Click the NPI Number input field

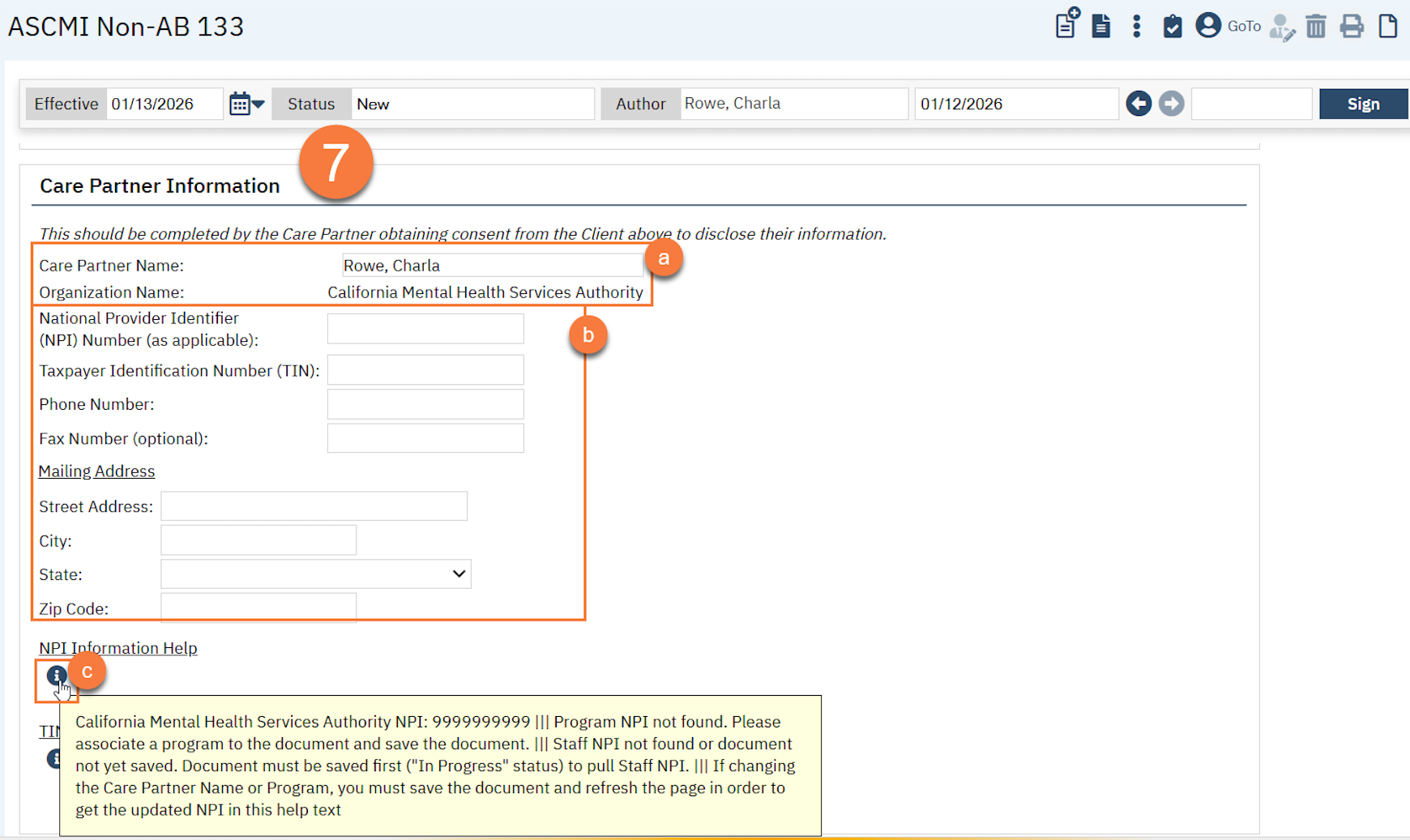click(425, 329)
